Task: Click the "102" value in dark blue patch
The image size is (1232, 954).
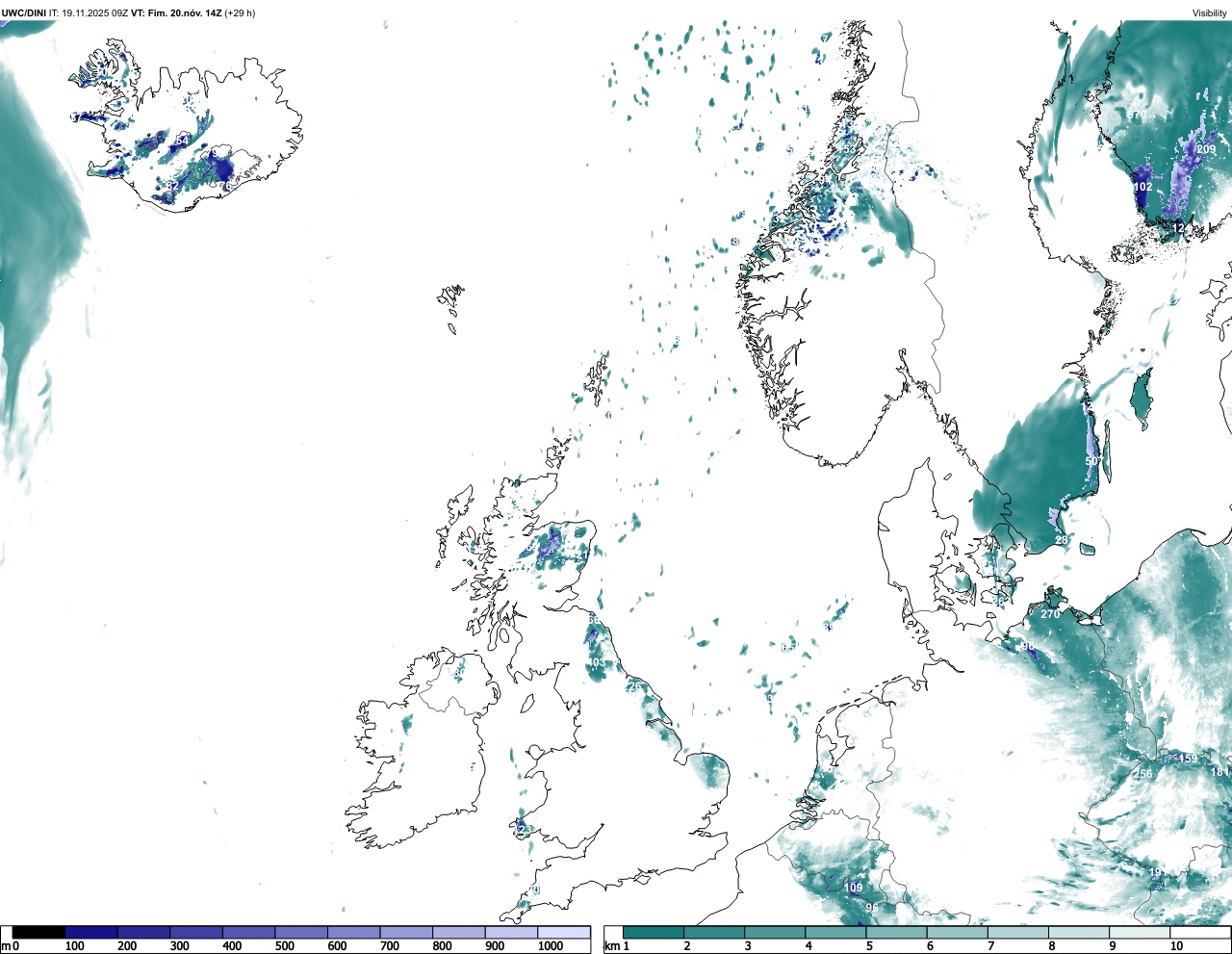Action: [x=1142, y=187]
